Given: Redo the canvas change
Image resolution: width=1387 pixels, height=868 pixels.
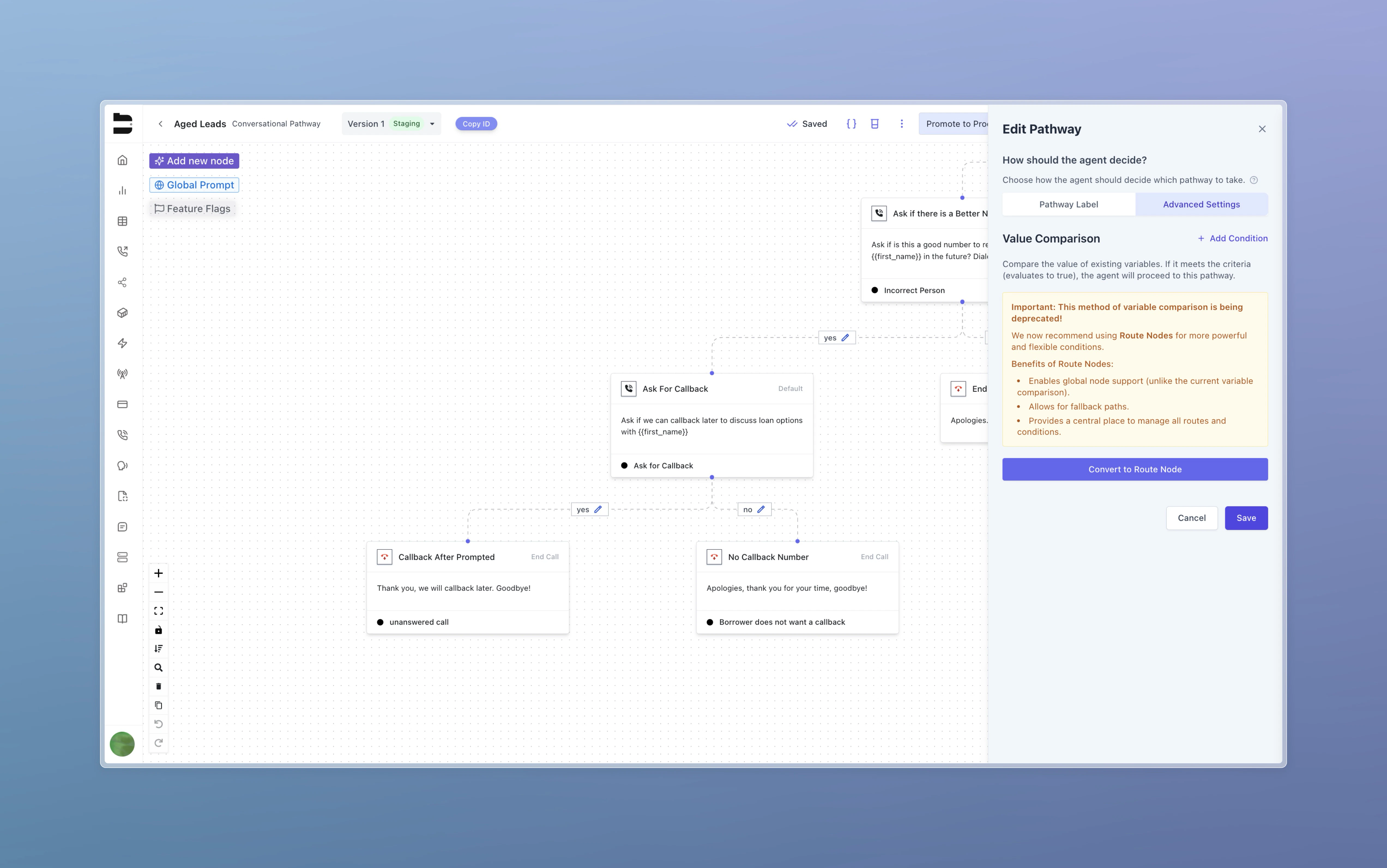Looking at the screenshot, I should [x=158, y=743].
